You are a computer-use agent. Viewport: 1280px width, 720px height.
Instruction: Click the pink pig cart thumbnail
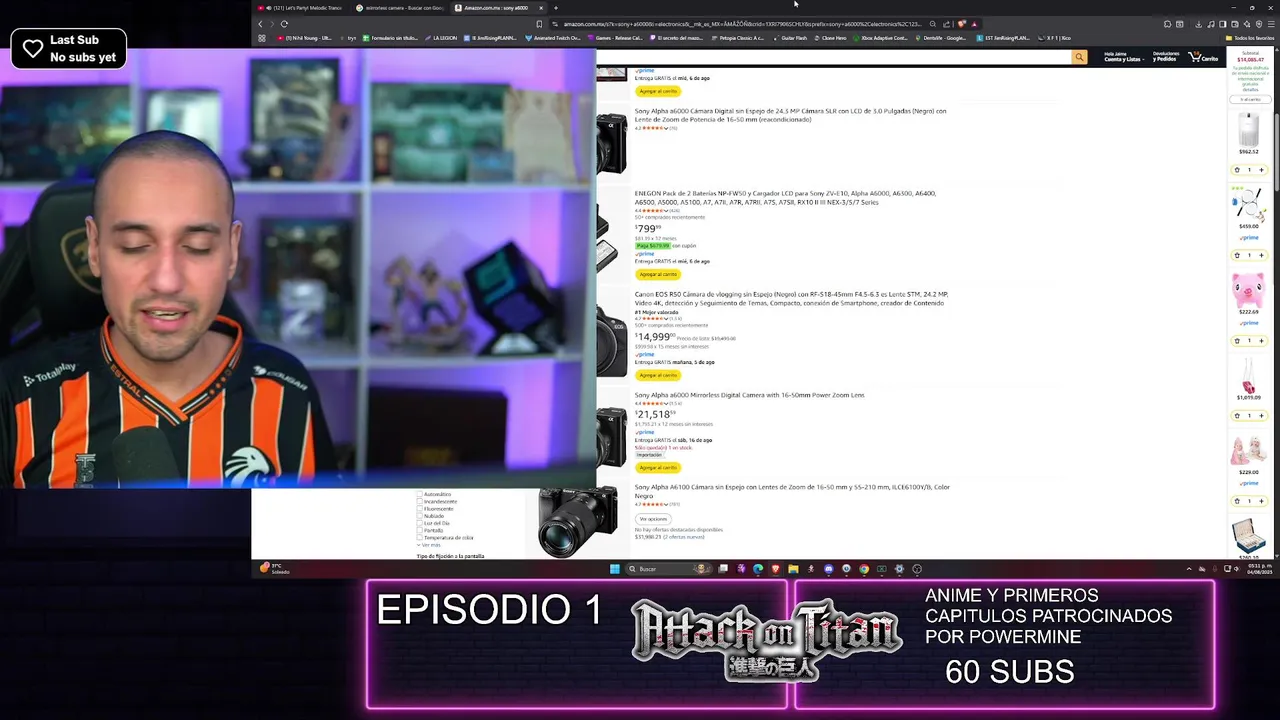(x=1248, y=291)
